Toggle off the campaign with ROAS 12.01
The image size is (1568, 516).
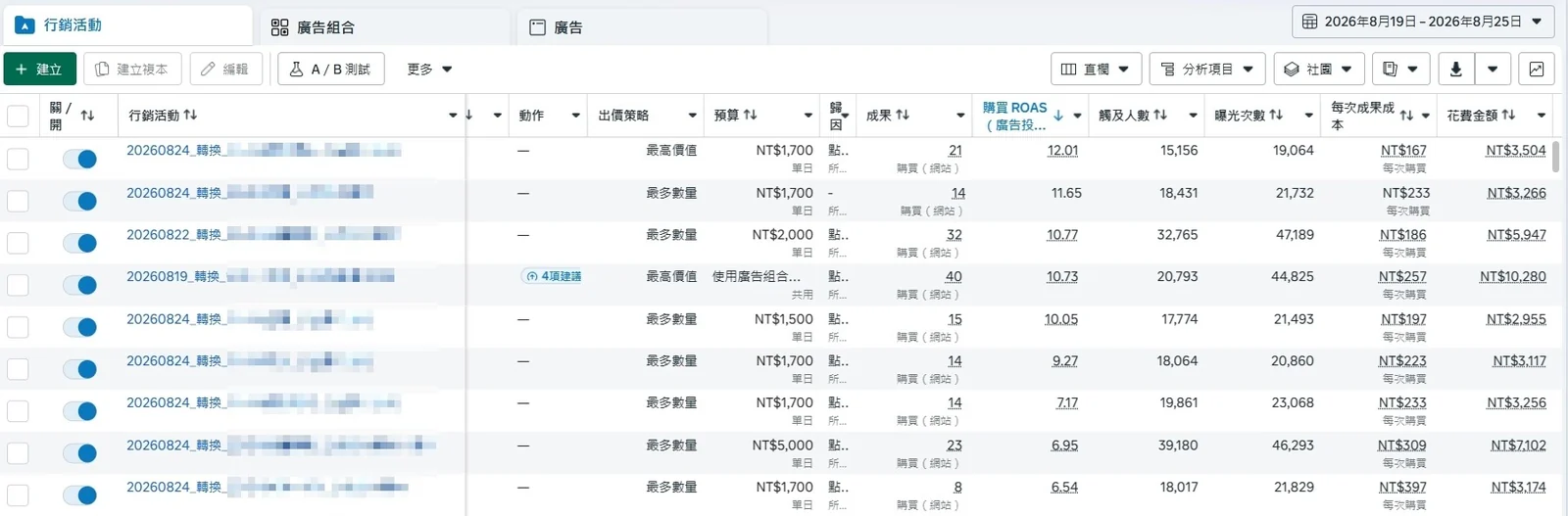click(x=79, y=159)
